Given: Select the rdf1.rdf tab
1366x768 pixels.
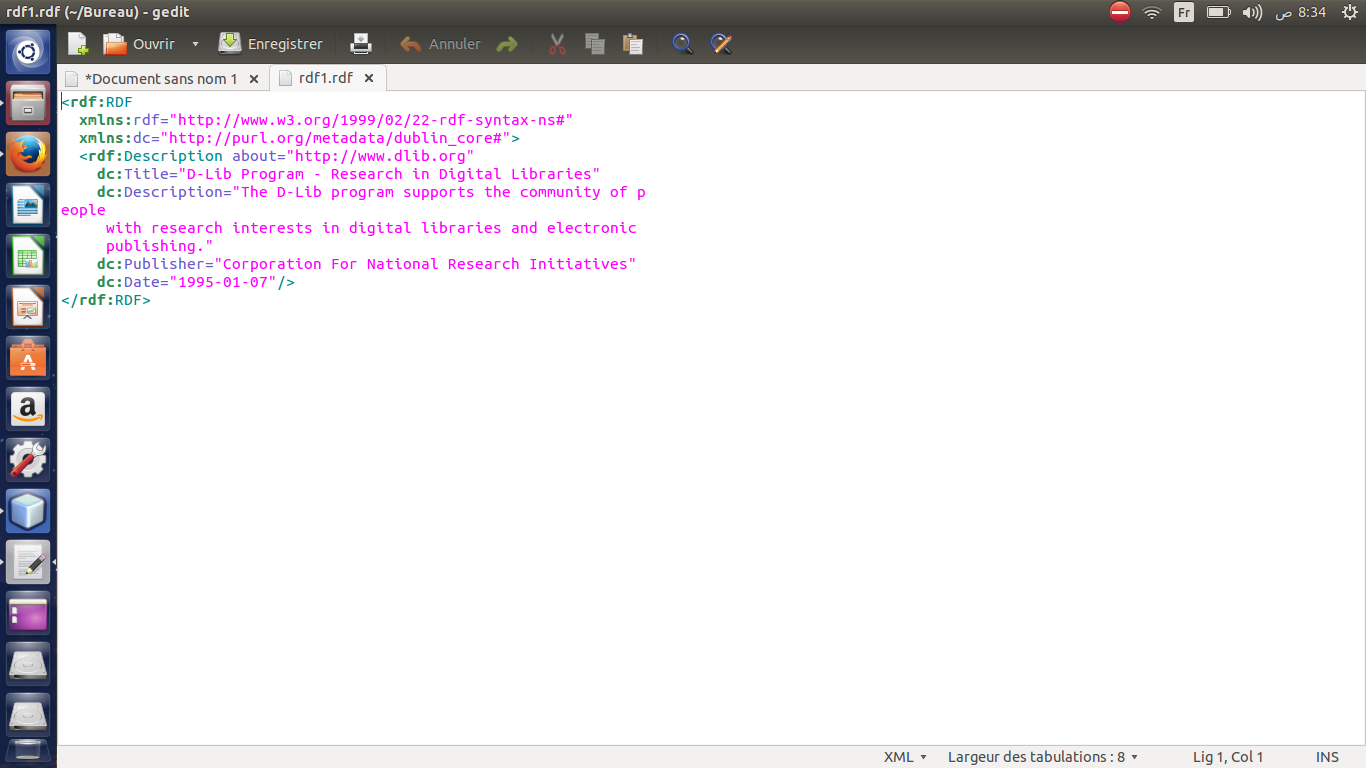Looking at the screenshot, I should click(325, 78).
